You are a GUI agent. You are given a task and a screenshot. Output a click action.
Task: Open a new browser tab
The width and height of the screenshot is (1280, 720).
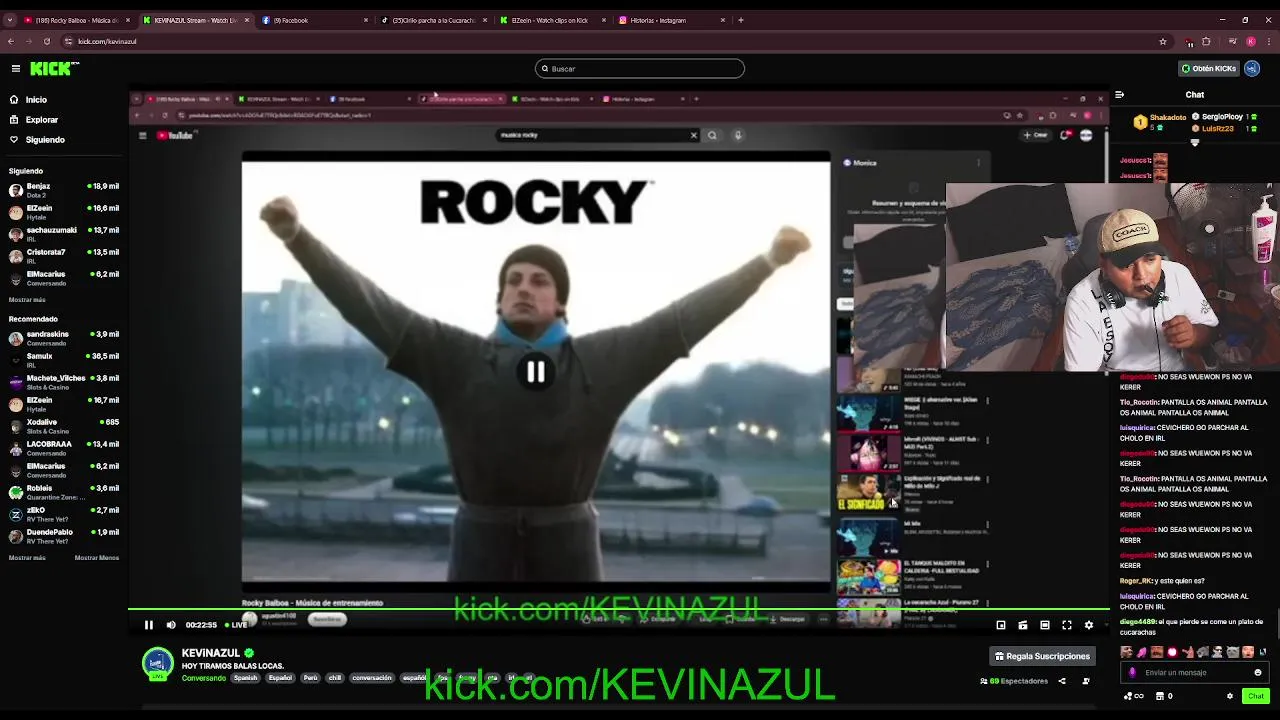click(741, 20)
